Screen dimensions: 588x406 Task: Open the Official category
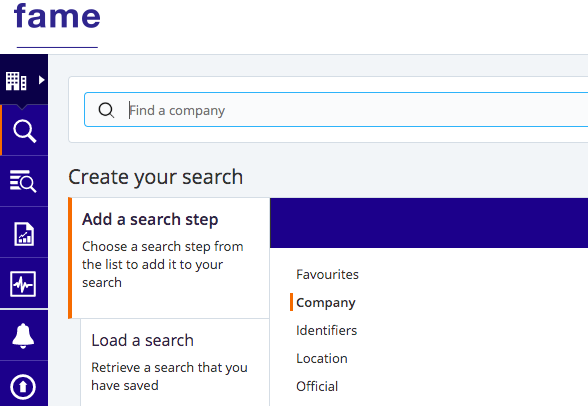(x=317, y=386)
